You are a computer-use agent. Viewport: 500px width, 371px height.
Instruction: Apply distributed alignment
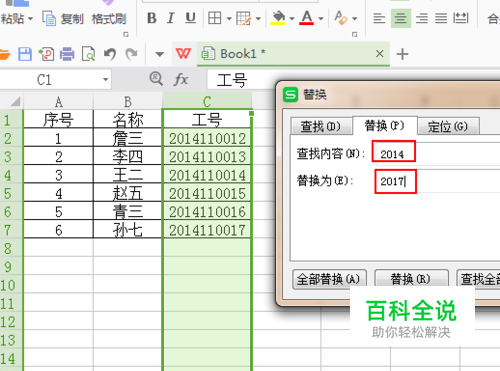[461, 18]
